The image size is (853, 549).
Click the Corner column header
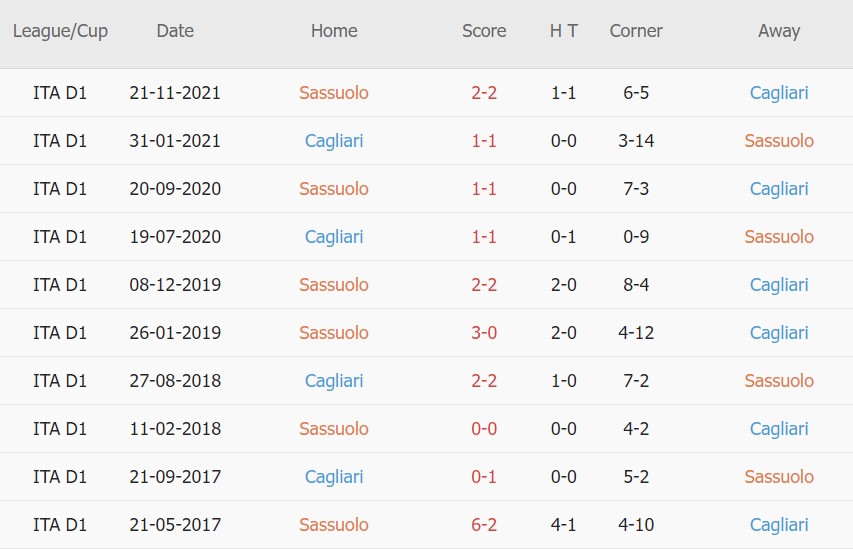click(x=636, y=31)
